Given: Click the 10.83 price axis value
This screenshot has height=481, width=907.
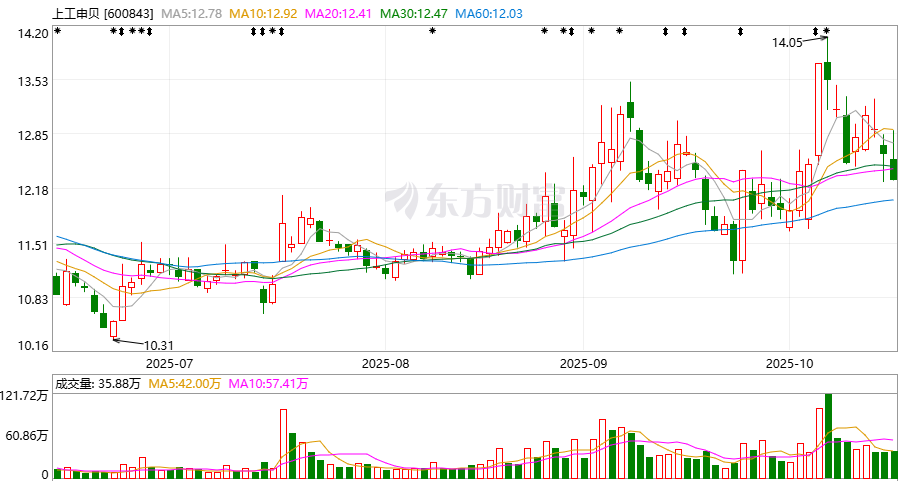Looking at the screenshot, I should [x=33, y=300].
